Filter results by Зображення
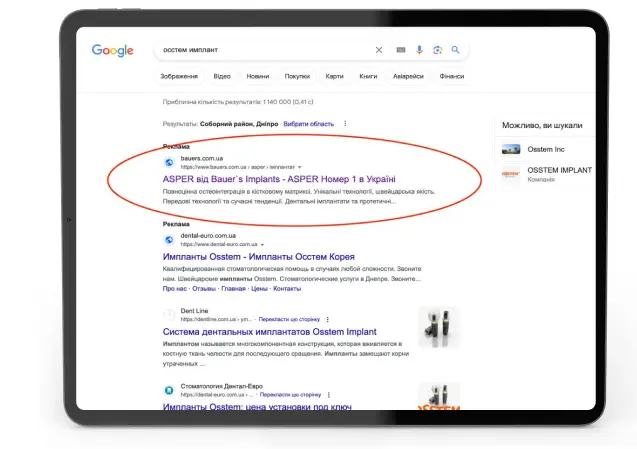Screen dimensions: 637x449 pyautogui.click(x=179, y=76)
